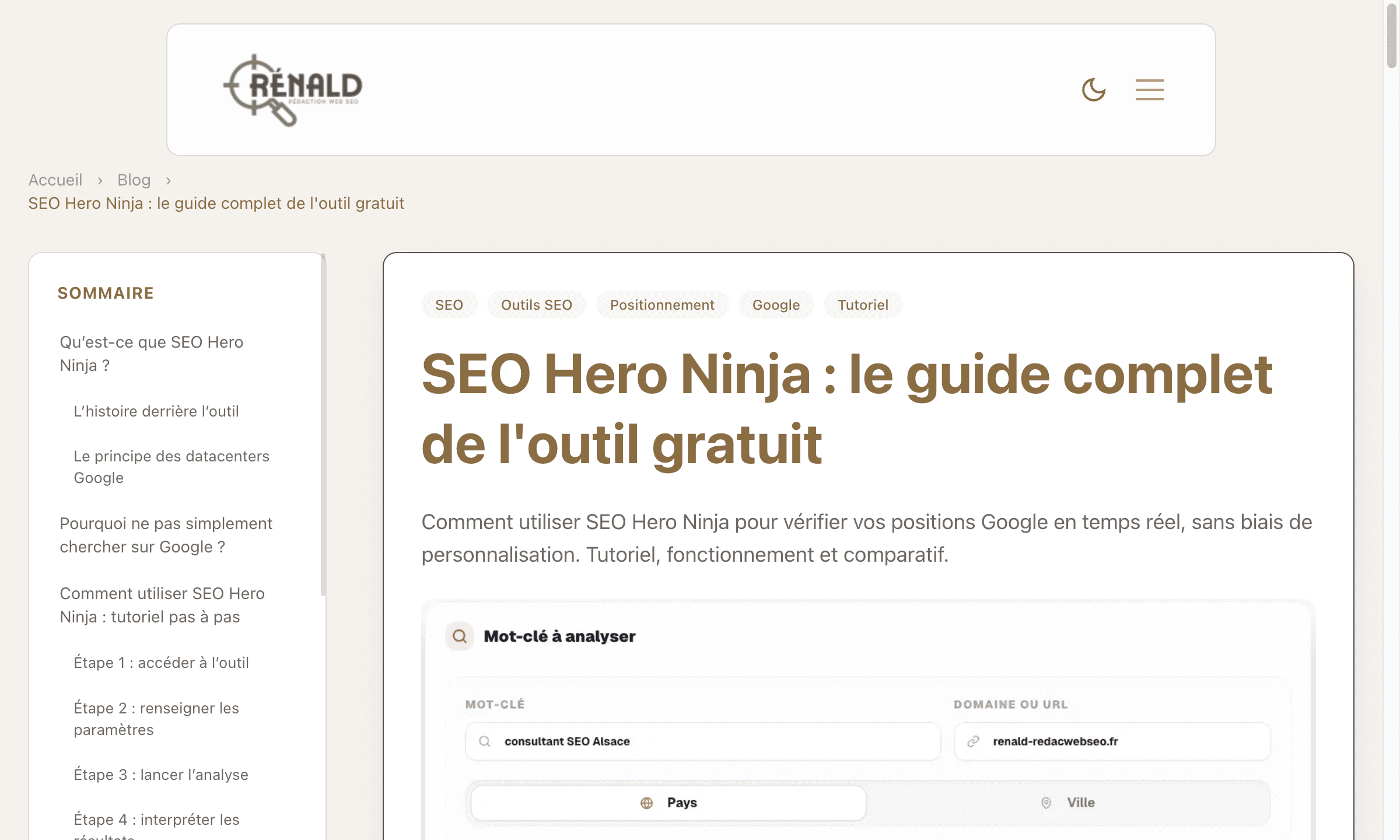Select the Outils SEO tag

pyautogui.click(x=536, y=304)
